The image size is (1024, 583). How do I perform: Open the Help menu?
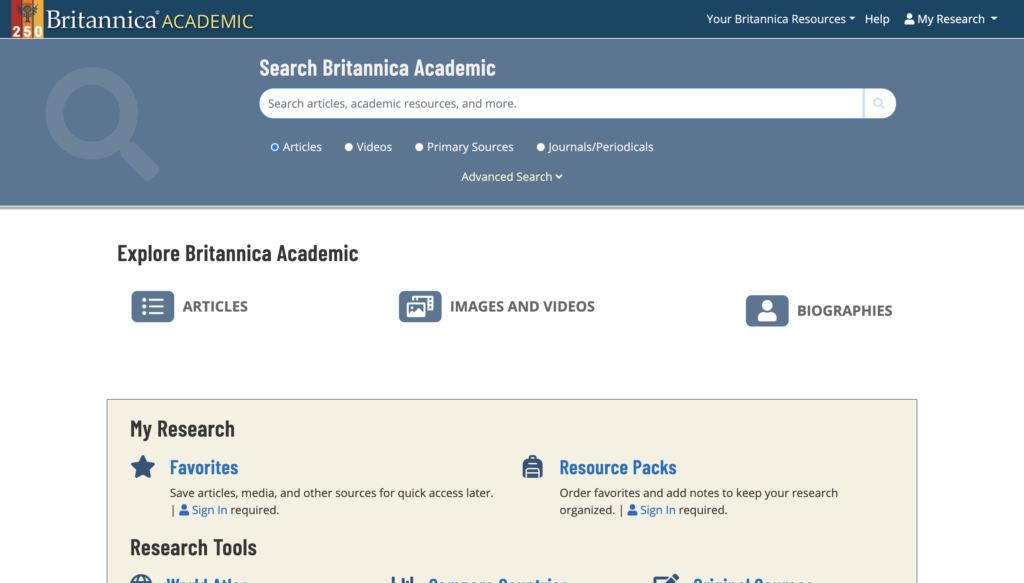[x=877, y=18]
